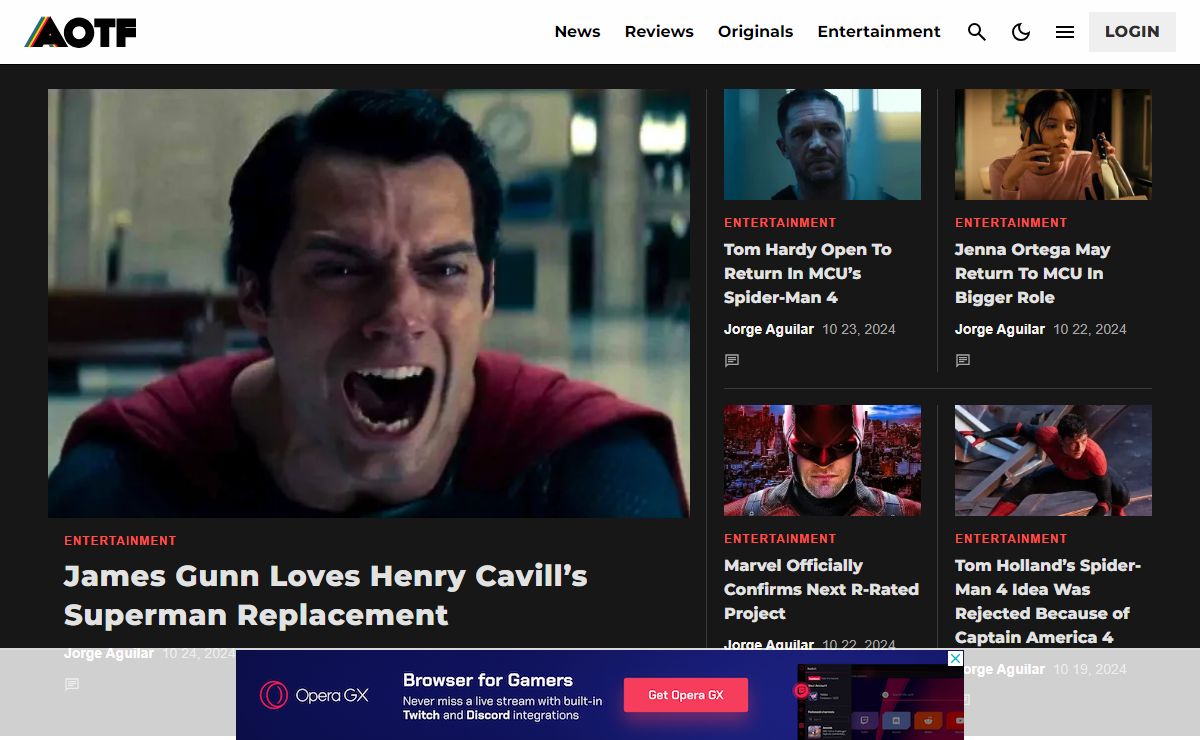Click the LOGIN button
This screenshot has height=740, width=1200.
(x=1132, y=32)
